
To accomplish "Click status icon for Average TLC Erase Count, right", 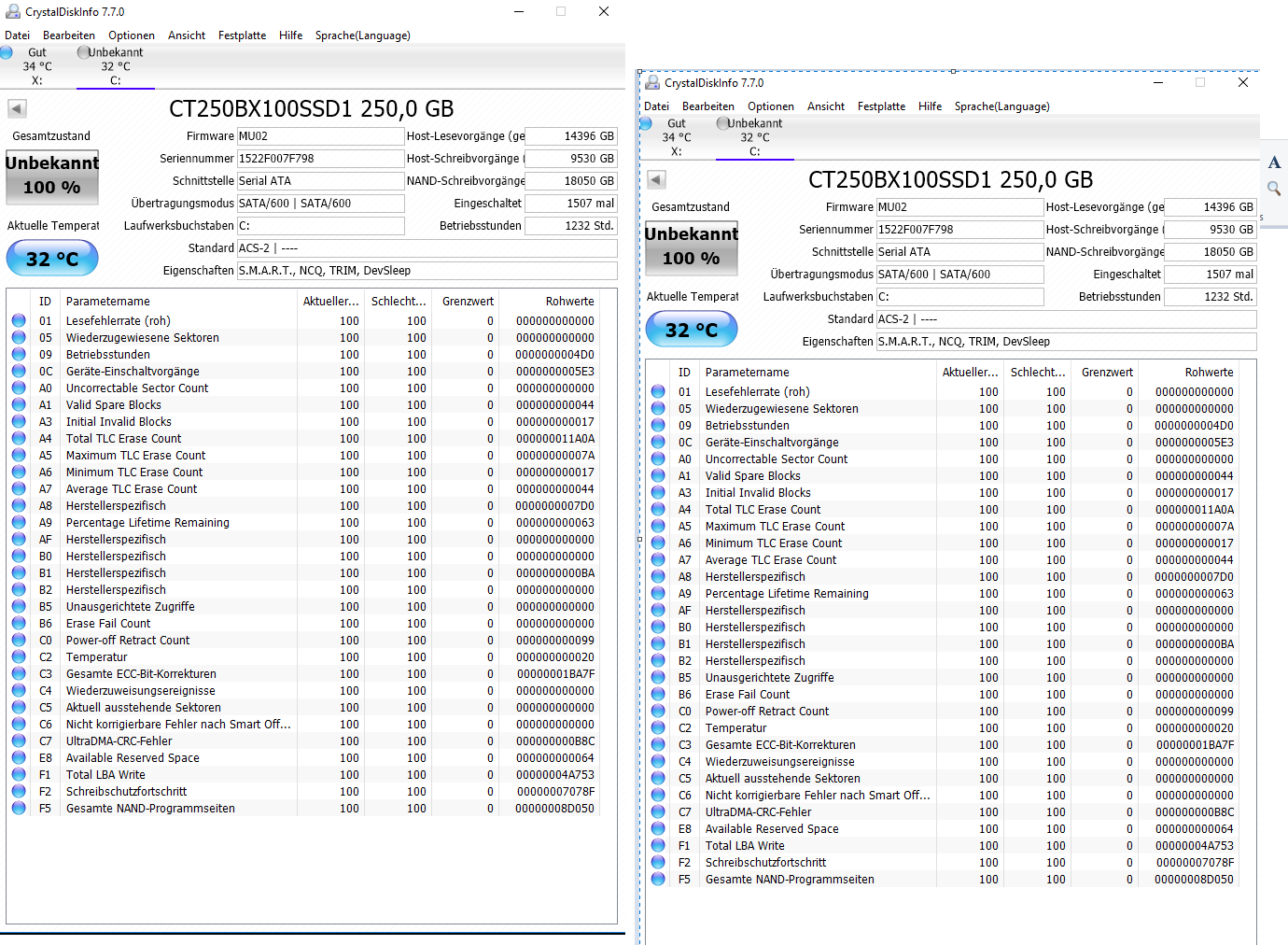I will click(x=658, y=559).
